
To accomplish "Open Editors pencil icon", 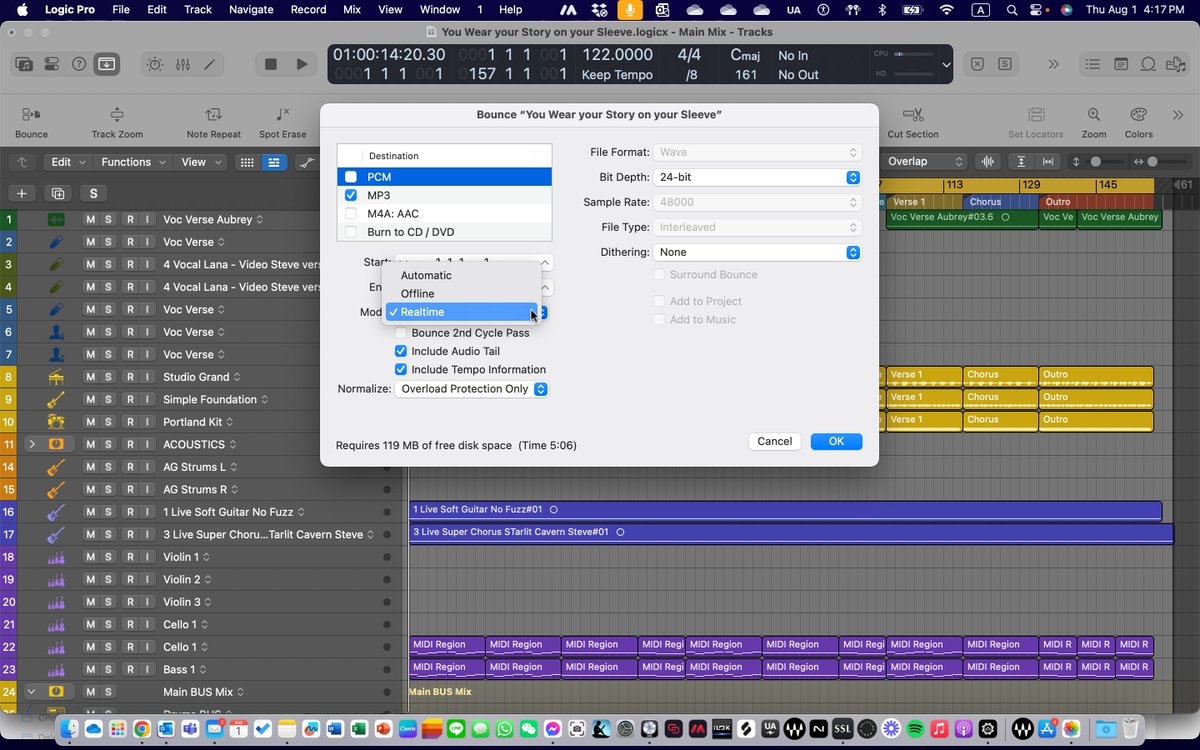I will 209,64.
